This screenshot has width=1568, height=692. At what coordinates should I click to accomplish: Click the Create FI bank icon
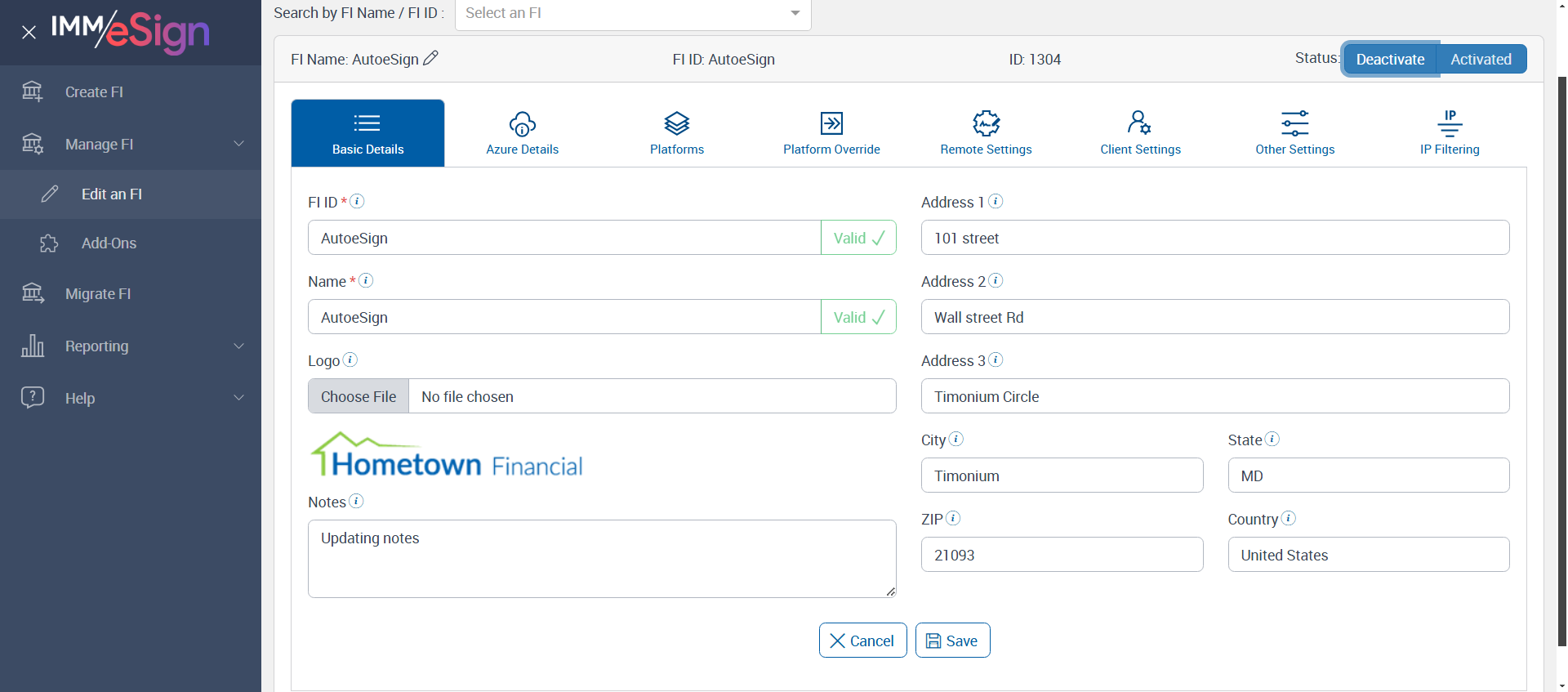coord(33,92)
